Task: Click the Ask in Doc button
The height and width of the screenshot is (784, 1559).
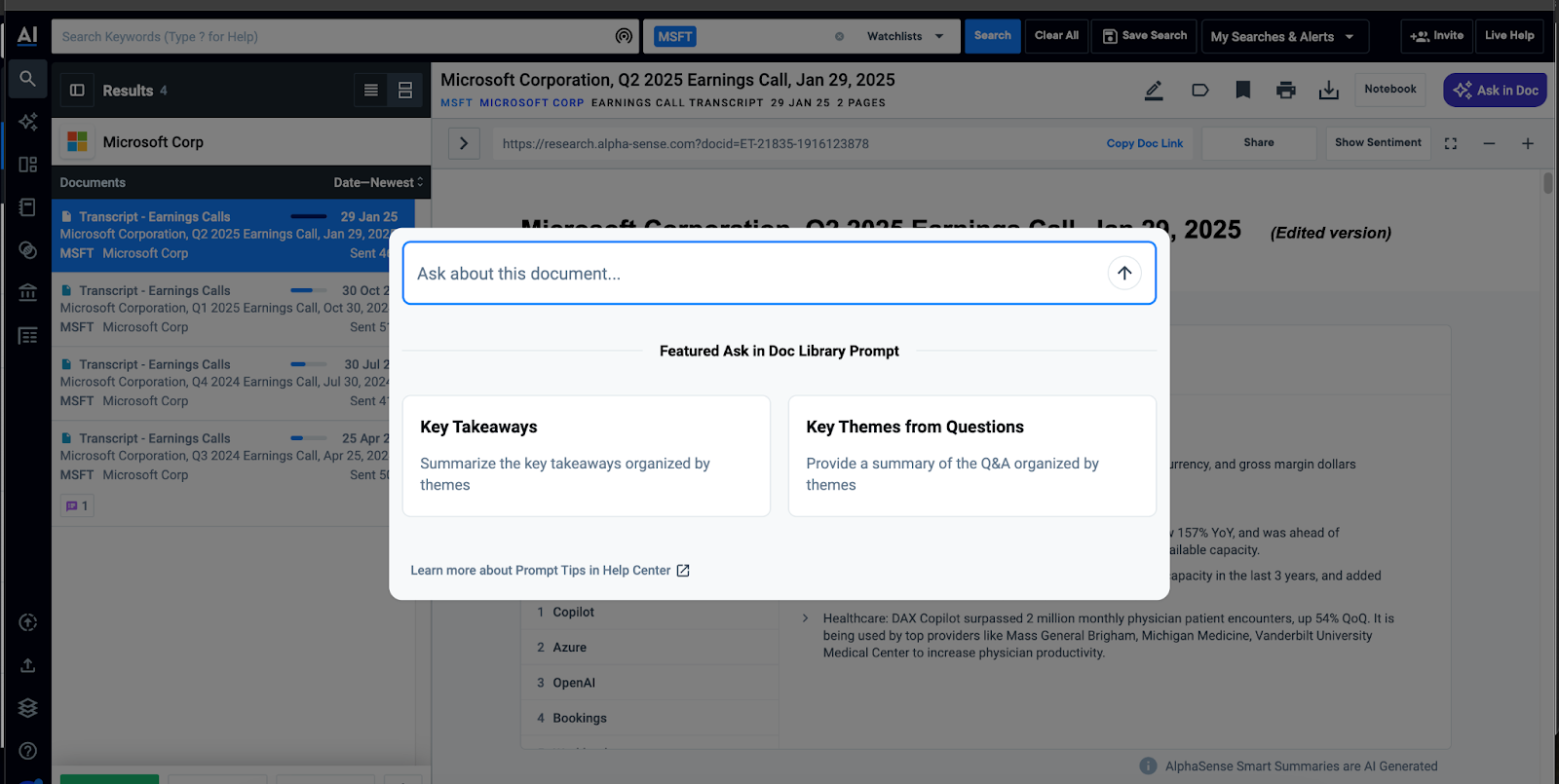Action: click(x=1496, y=91)
